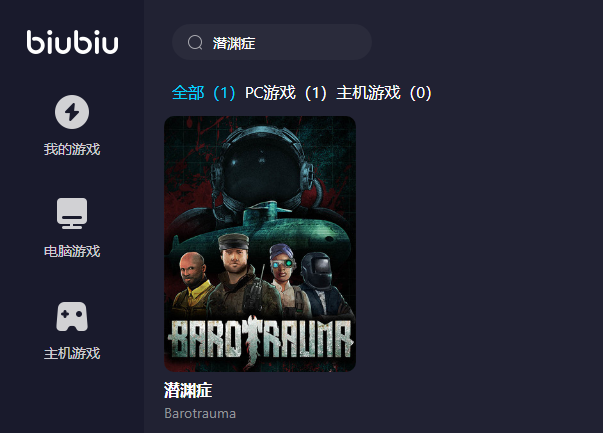Show the PC游戏 (1) results tab
603x433 pixels.
286,93
